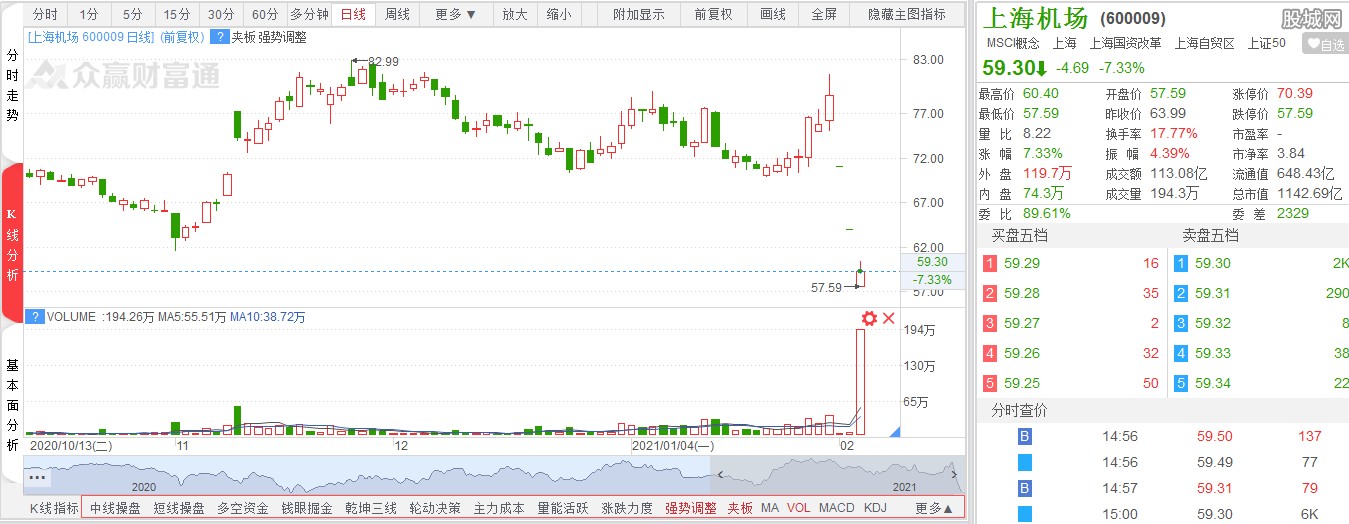The image size is (1349, 524).
Task: Select MA indicator
Action: (770, 508)
